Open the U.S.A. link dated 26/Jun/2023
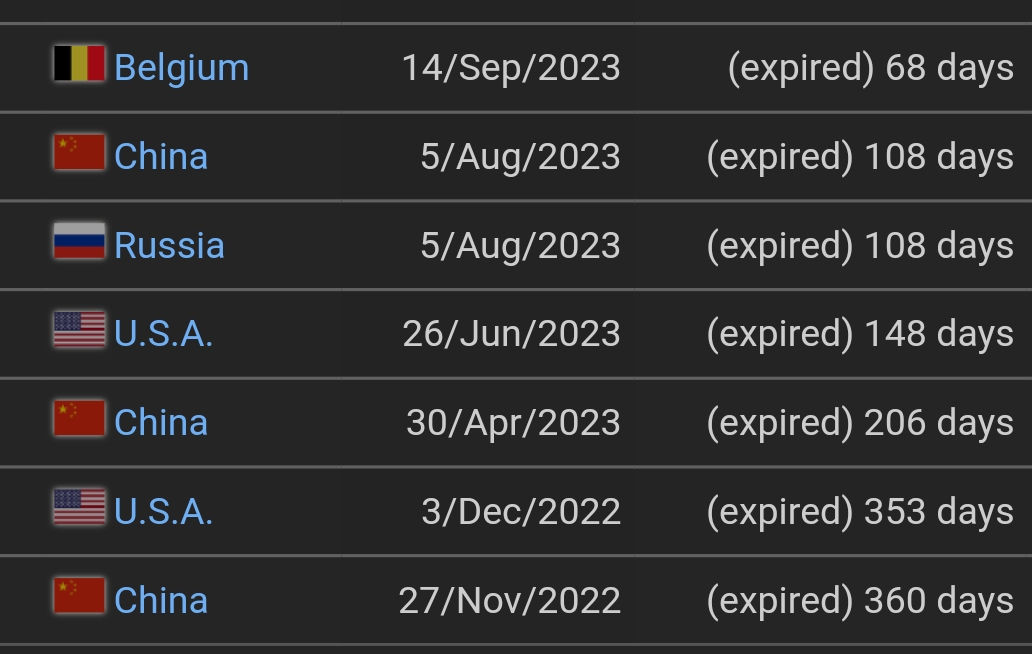The image size is (1032, 654). pyautogui.click(x=163, y=334)
